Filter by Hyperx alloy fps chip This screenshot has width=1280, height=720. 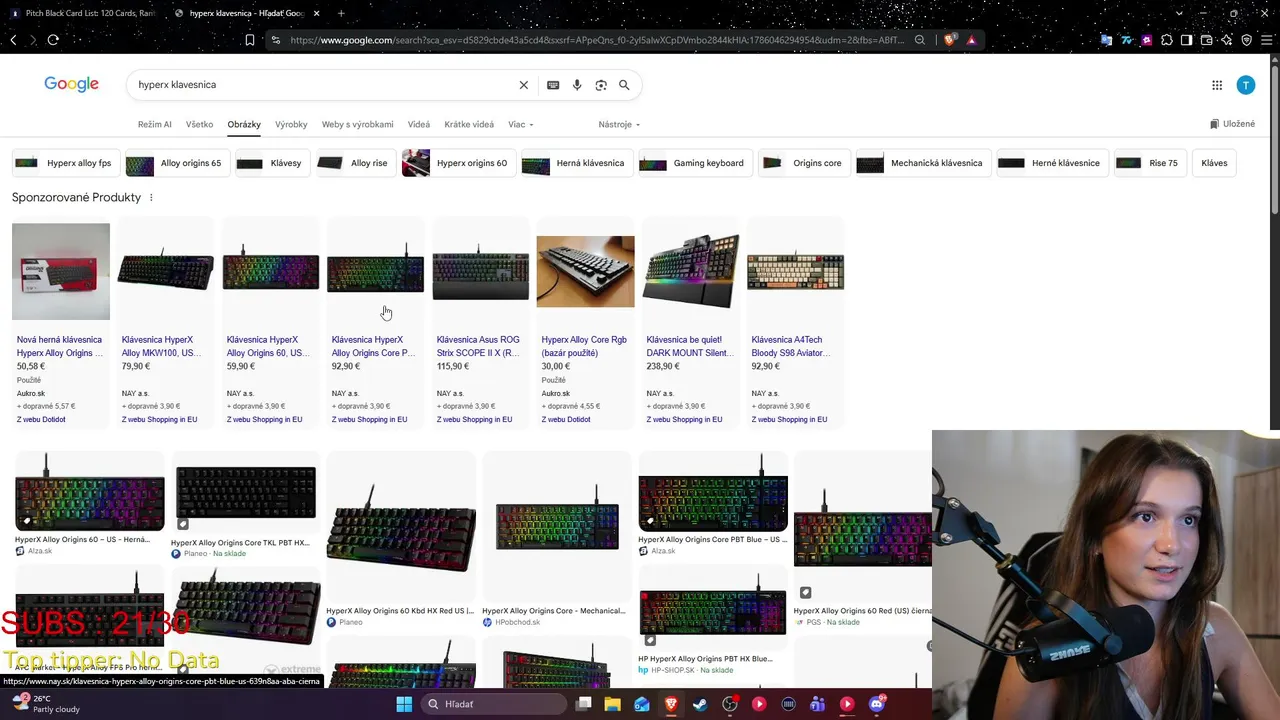coord(65,163)
